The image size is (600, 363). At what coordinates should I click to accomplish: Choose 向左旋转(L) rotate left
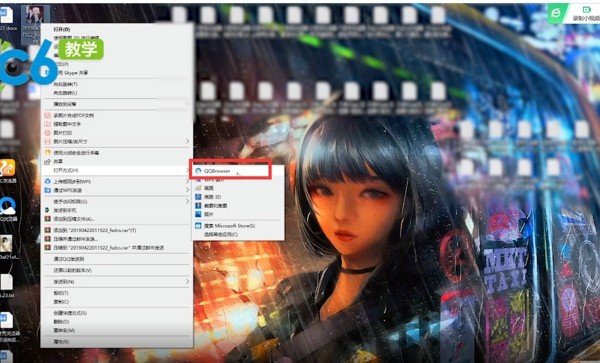(x=65, y=93)
